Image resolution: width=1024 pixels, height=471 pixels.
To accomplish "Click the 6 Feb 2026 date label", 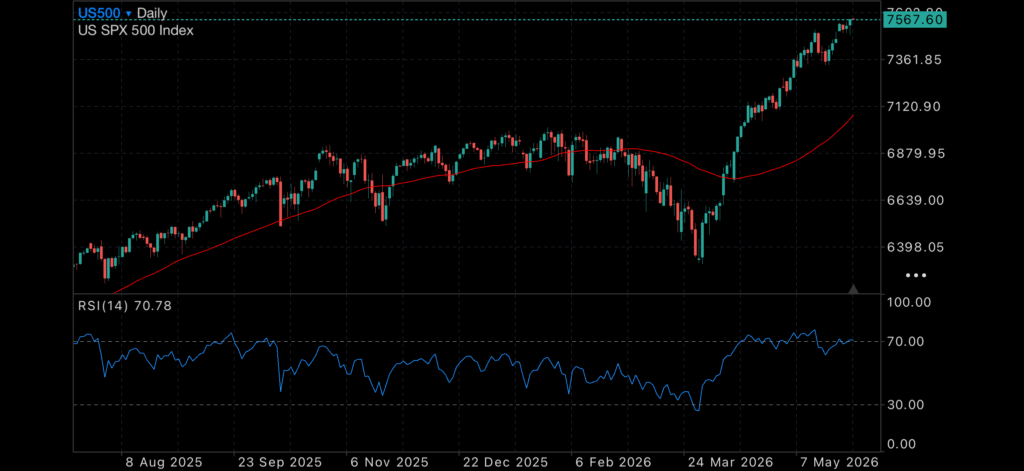I will 614,463.
